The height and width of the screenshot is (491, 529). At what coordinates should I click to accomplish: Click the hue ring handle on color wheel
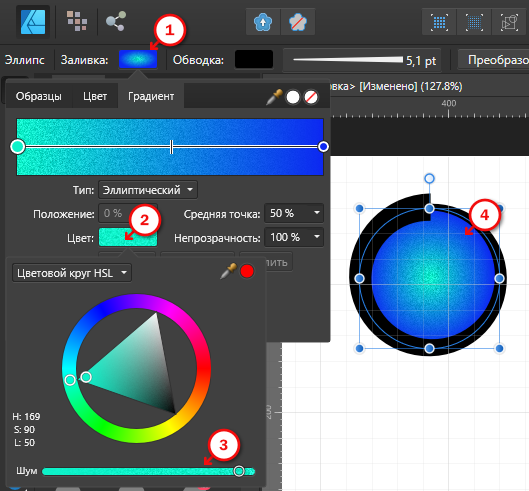click(x=70, y=380)
